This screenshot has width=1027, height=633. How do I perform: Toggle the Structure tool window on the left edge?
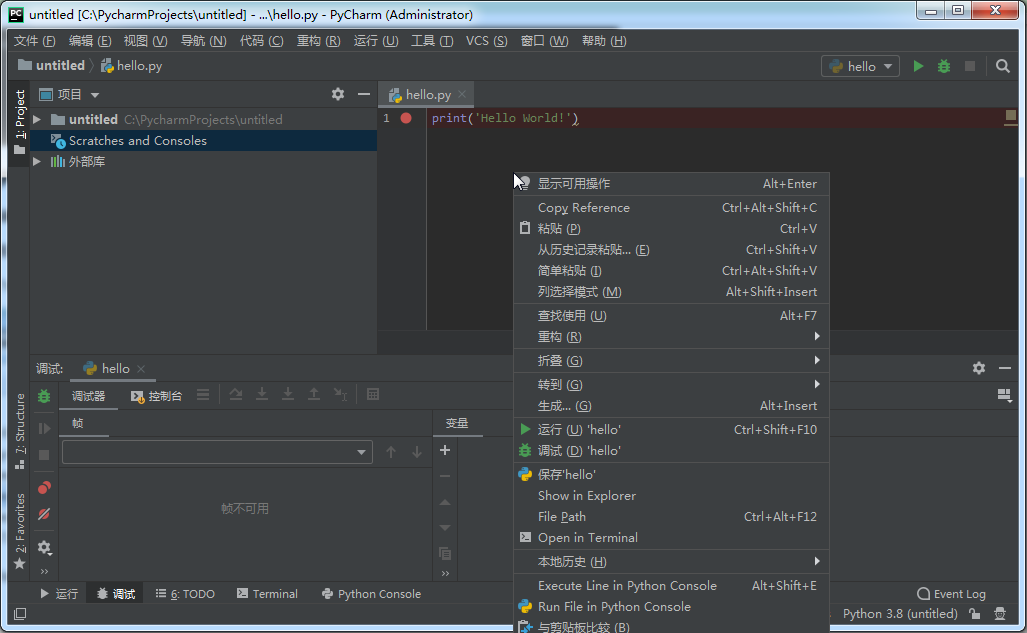coord(20,430)
